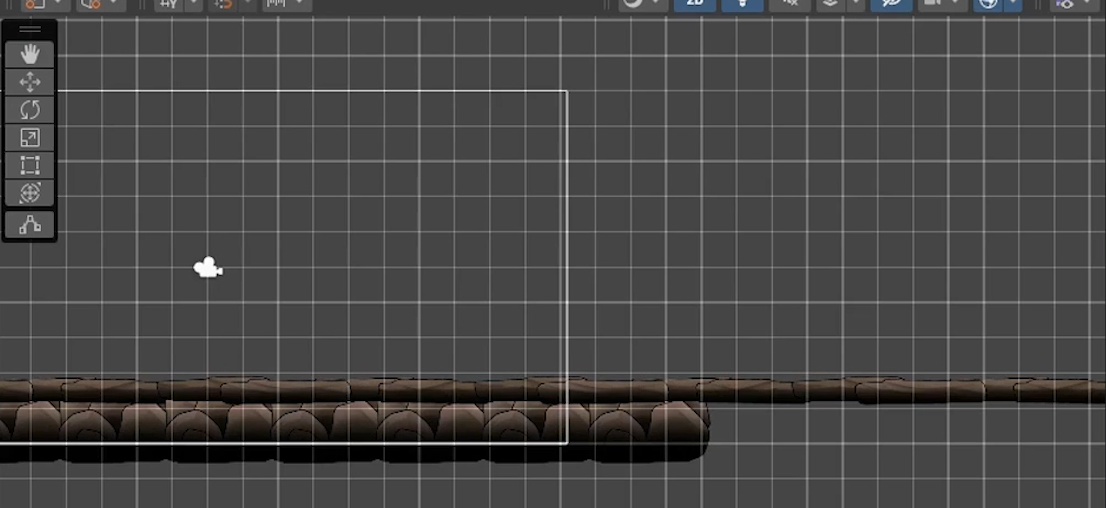The height and width of the screenshot is (508, 1106).
Task: Select the lower row of stacked log ends
Action: (x=353, y=432)
